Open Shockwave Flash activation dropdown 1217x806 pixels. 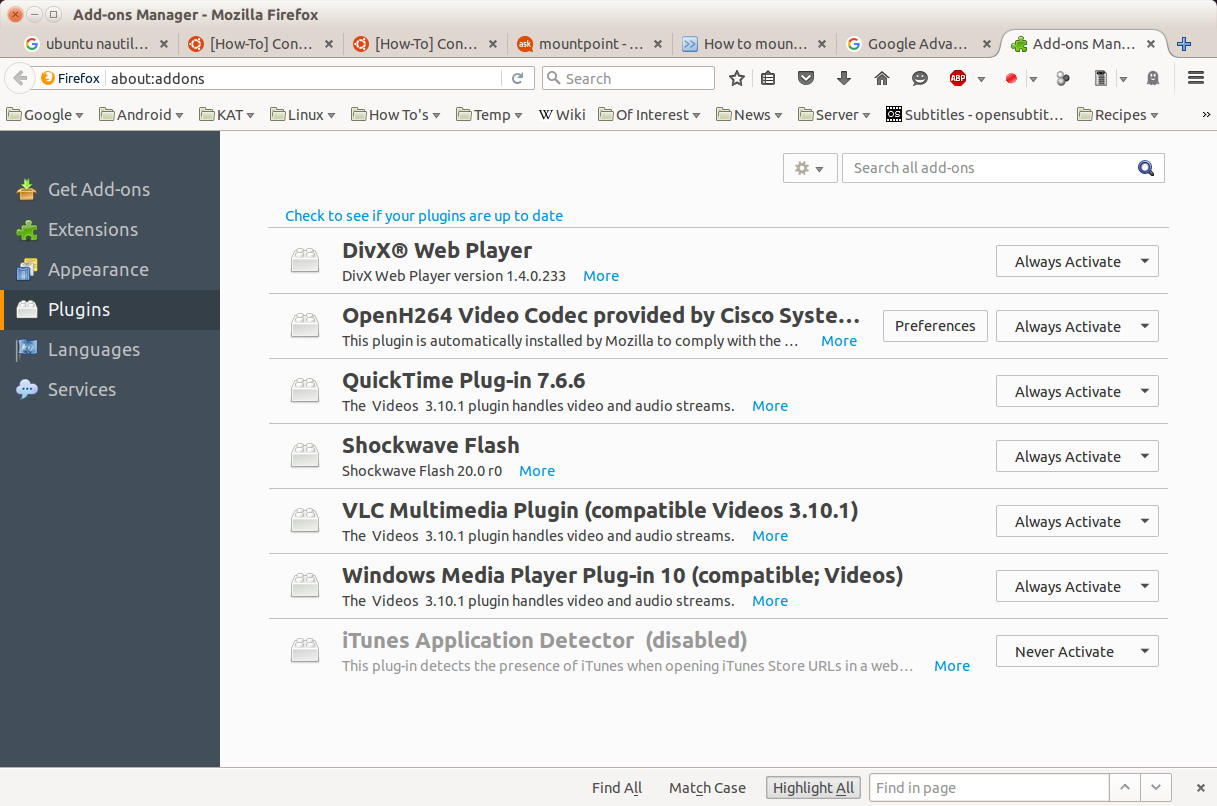pyautogui.click(x=1077, y=456)
